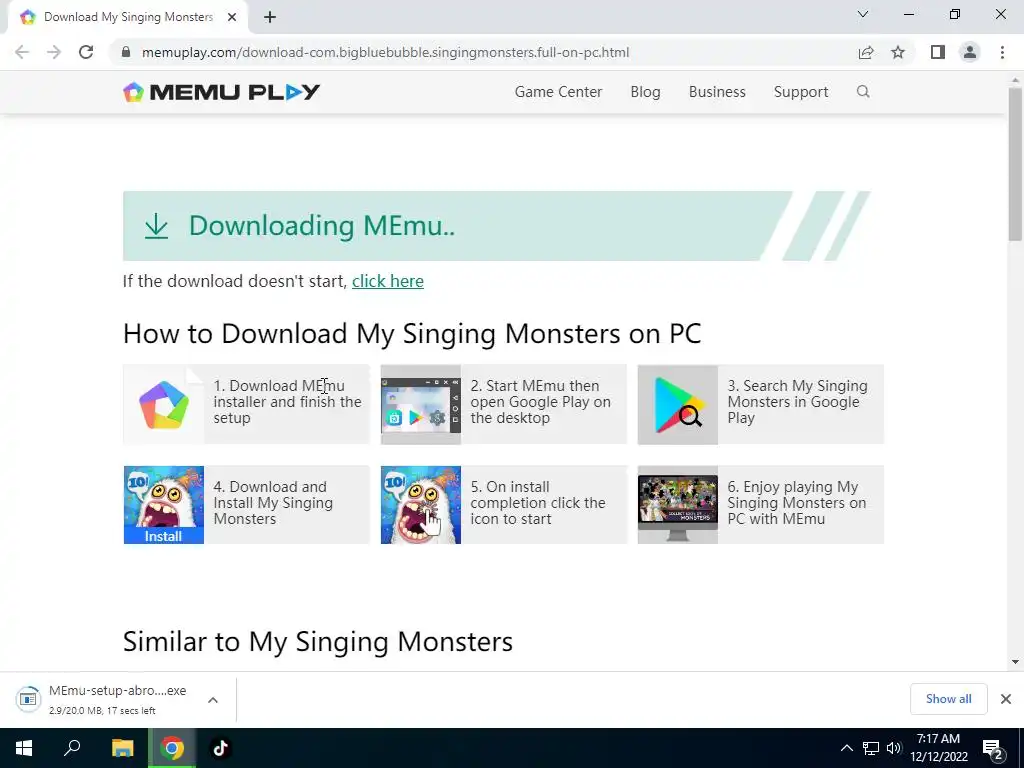This screenshot has height=768, width=1024.
Task: Click the address bar URL
Action: pos(385,52)
